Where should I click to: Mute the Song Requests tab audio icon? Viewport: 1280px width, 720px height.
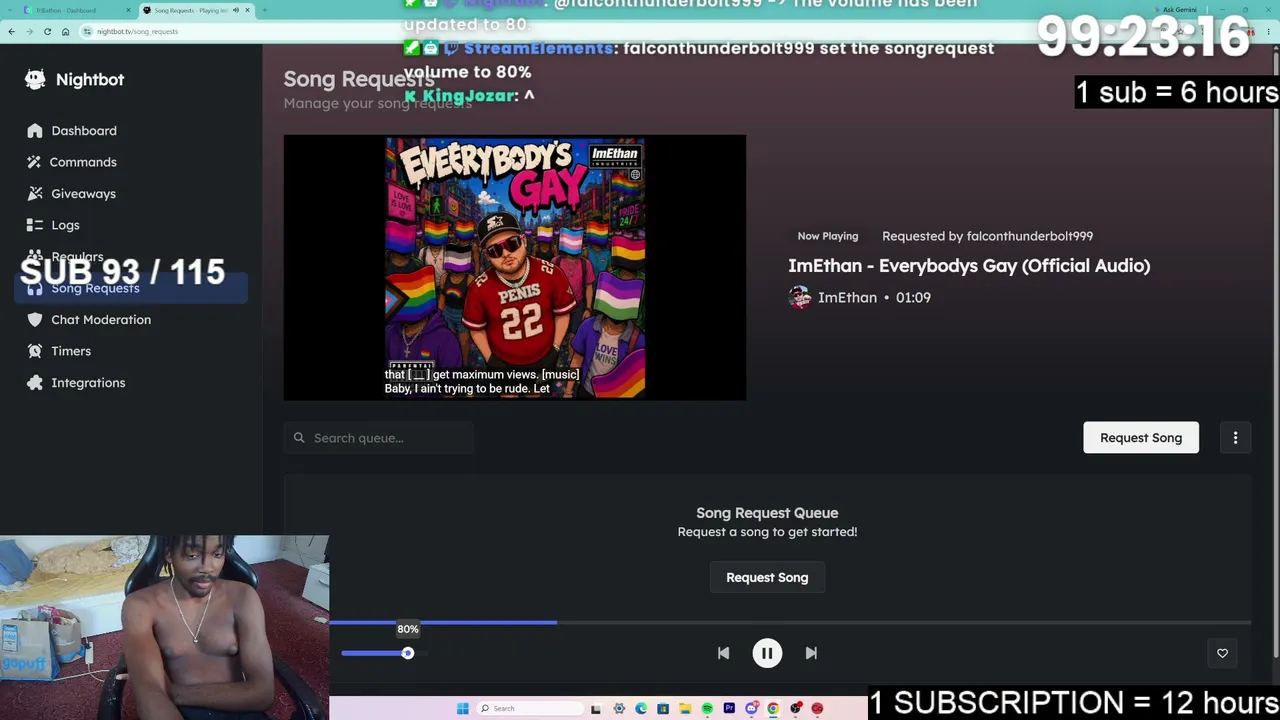236,11
